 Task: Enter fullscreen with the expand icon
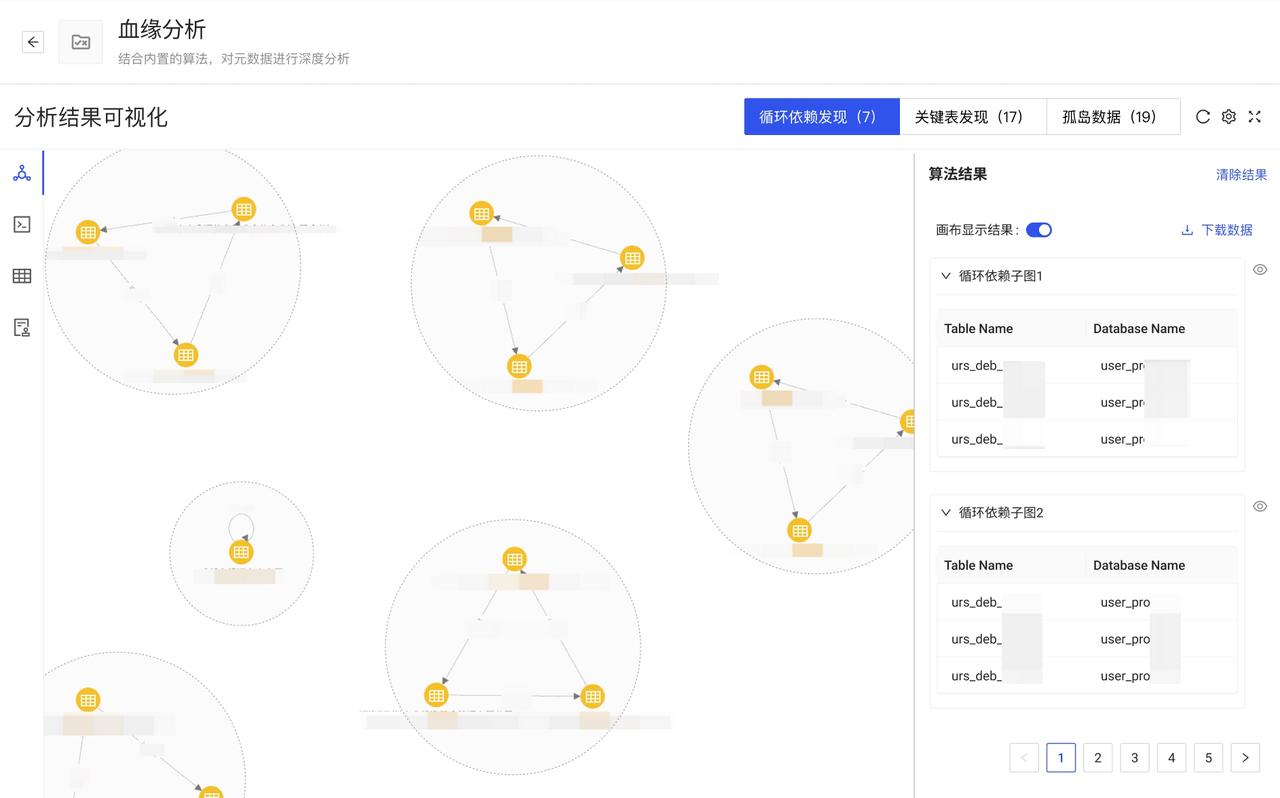pyautogui.click(x=1255, y=116)
